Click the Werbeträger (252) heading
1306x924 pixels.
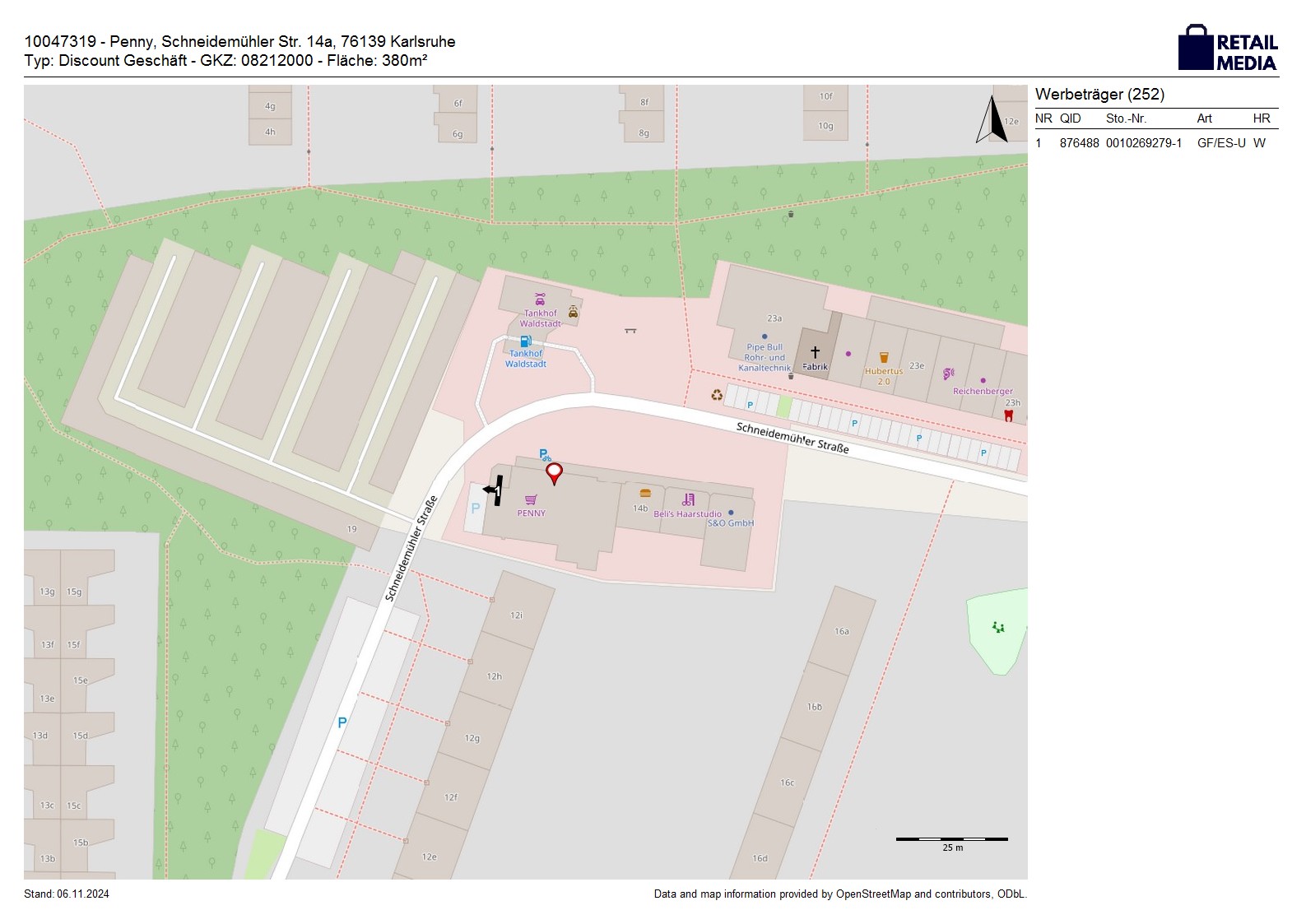(x=1099, y=94)
